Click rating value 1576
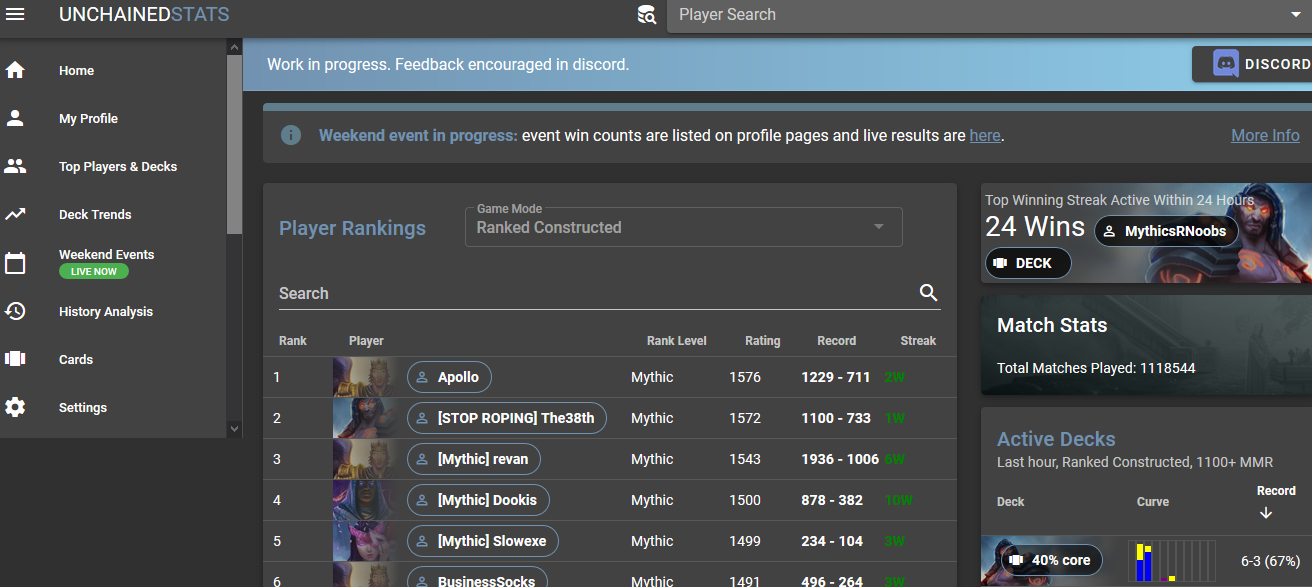The height and width of the screenshot is (587, 1312). [745, 377]
